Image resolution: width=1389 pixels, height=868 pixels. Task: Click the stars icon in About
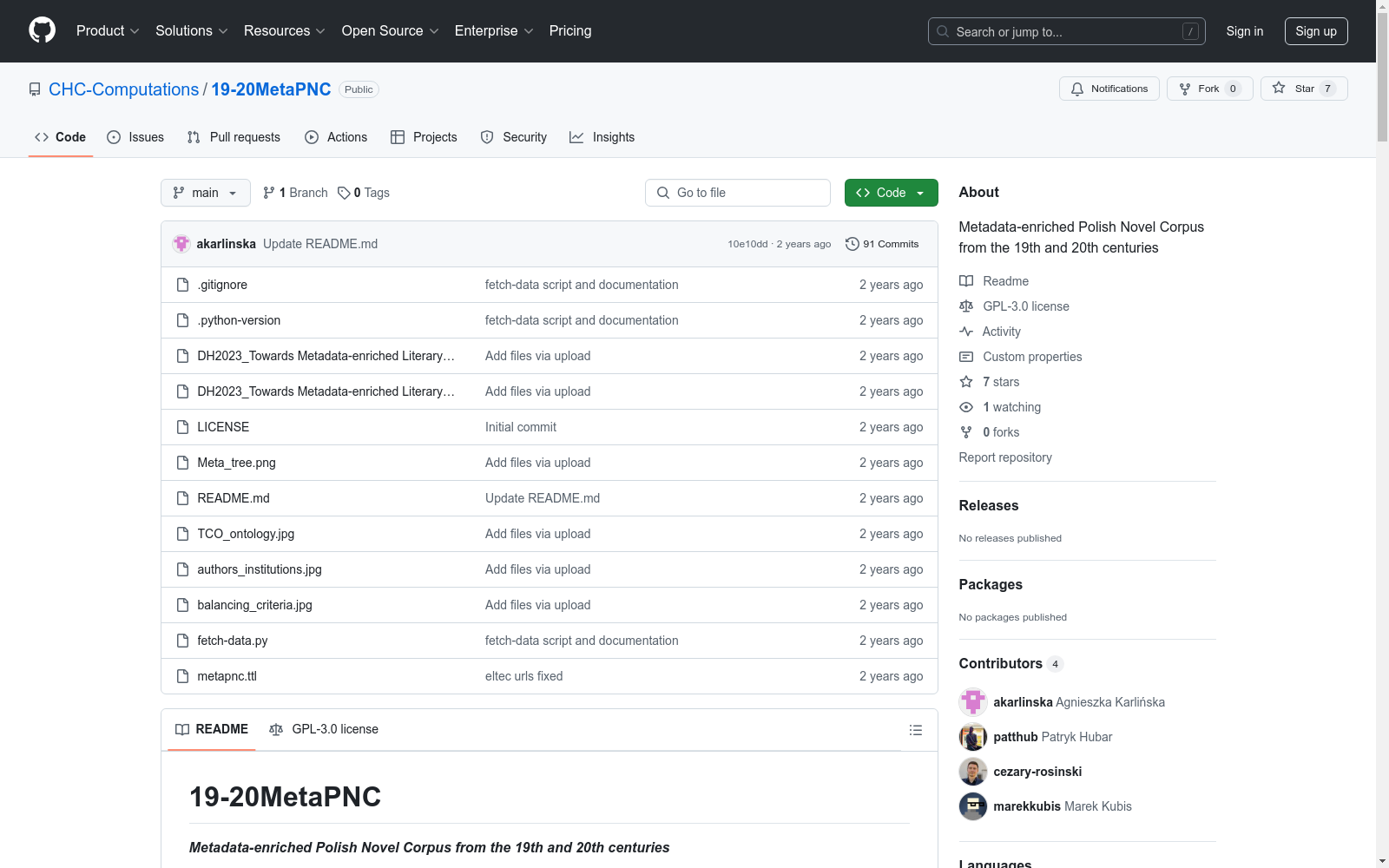pos(966,382)
